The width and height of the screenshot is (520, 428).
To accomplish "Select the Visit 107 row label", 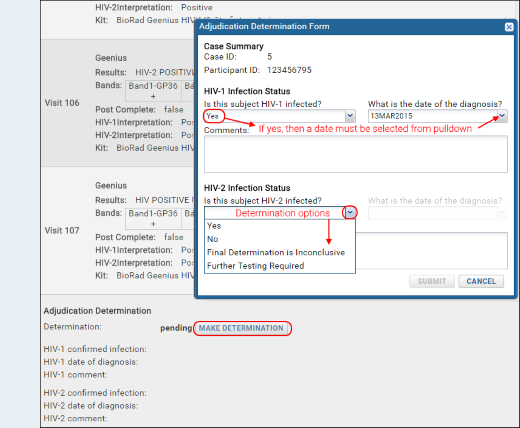I will point(62,230).
